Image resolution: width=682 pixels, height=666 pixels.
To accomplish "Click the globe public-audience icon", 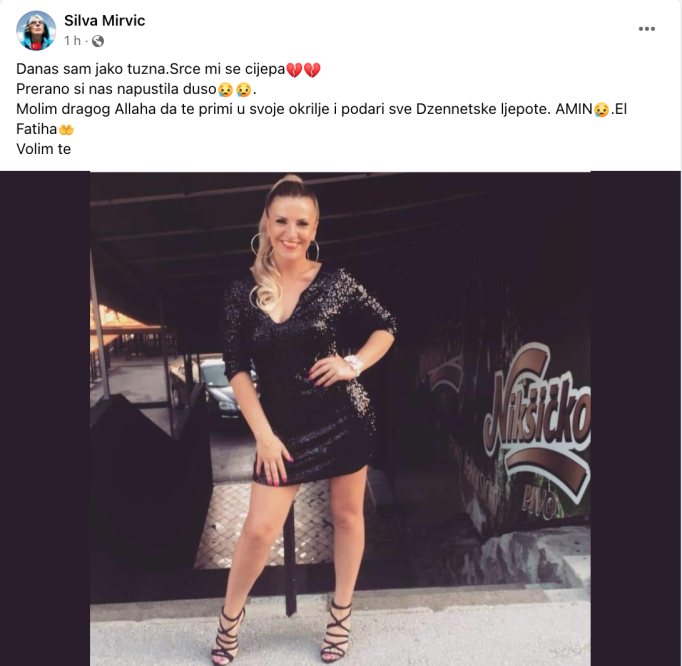I will (x=98, y=41).
